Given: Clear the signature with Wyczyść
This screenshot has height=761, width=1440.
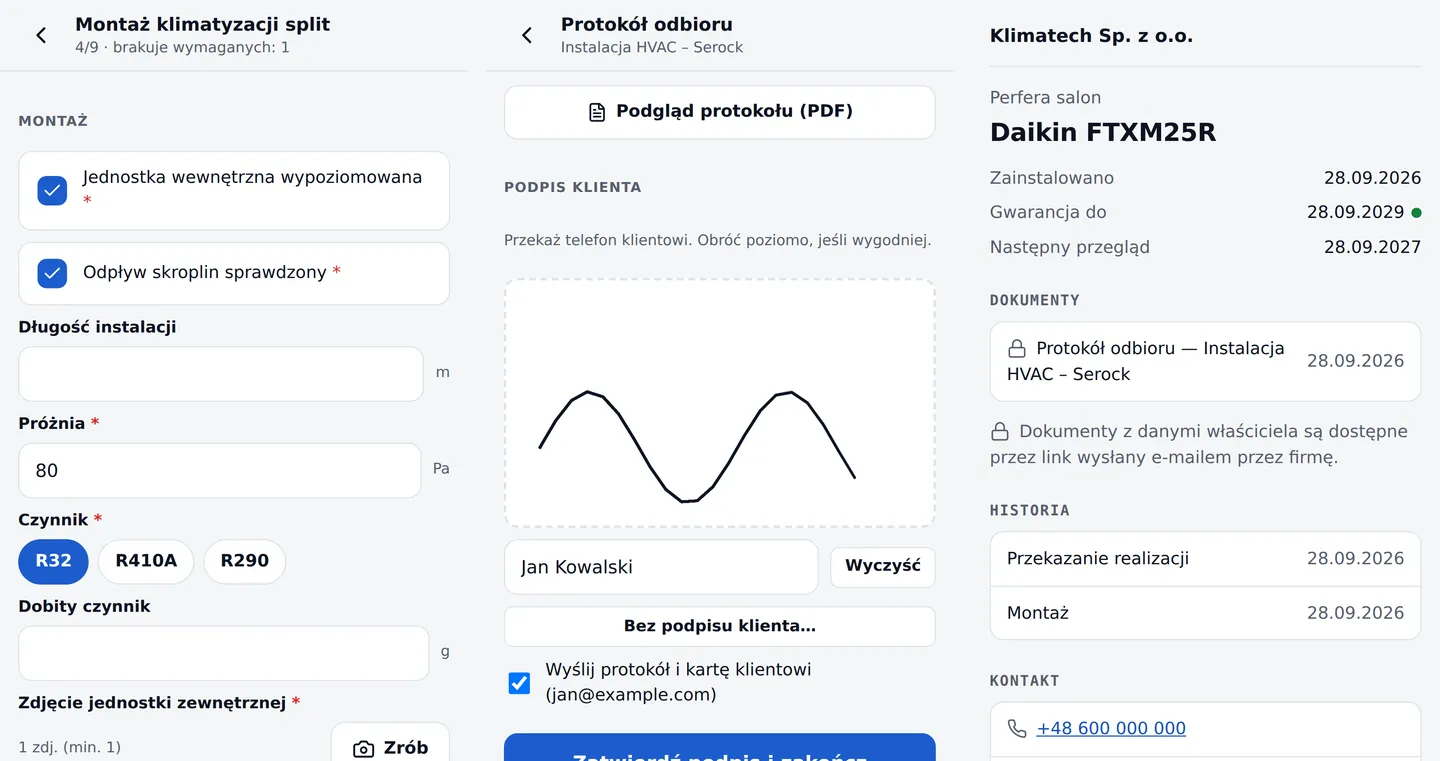Looking at the screenshot, I should (883, 566).
